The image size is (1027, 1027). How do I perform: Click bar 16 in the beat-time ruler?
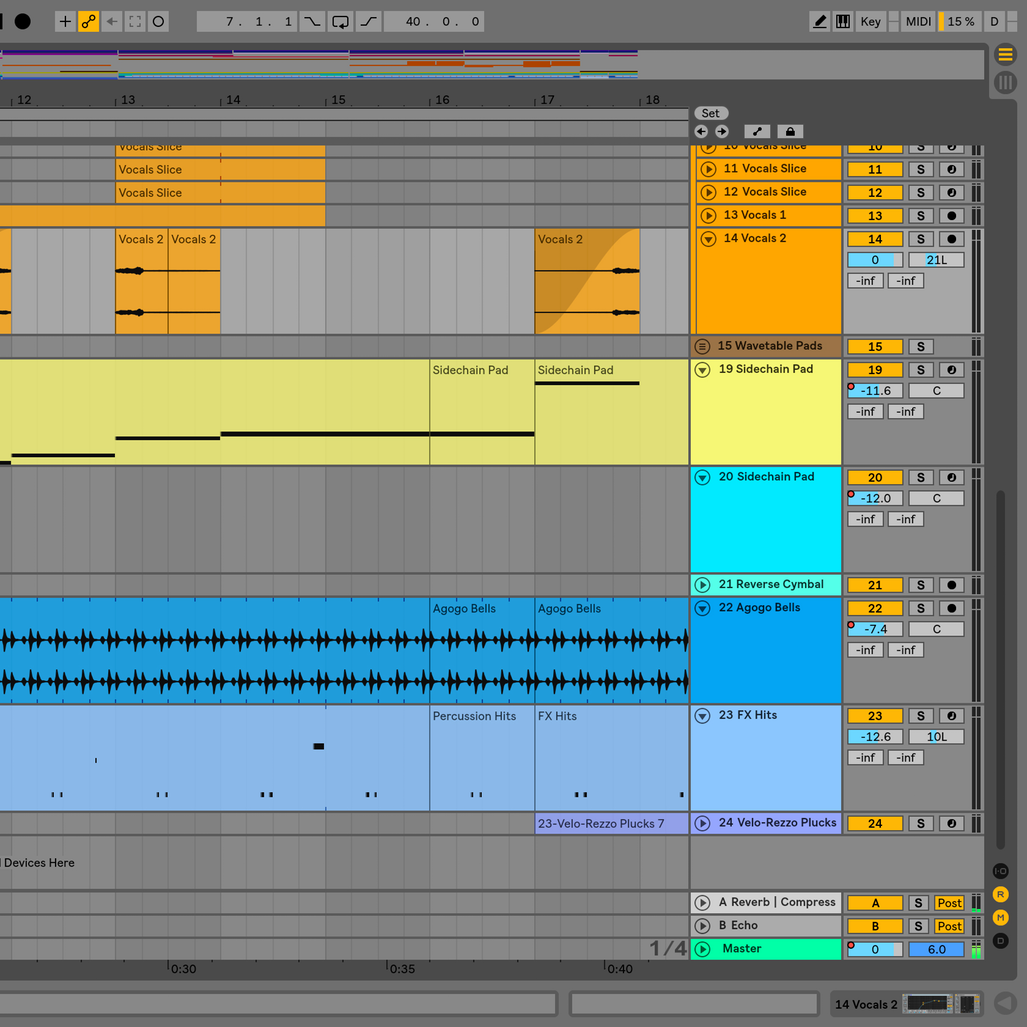point(442,100)
